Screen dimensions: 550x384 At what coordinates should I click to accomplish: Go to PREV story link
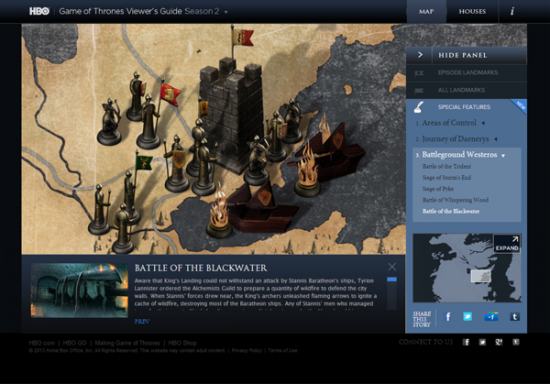[142, 321]
